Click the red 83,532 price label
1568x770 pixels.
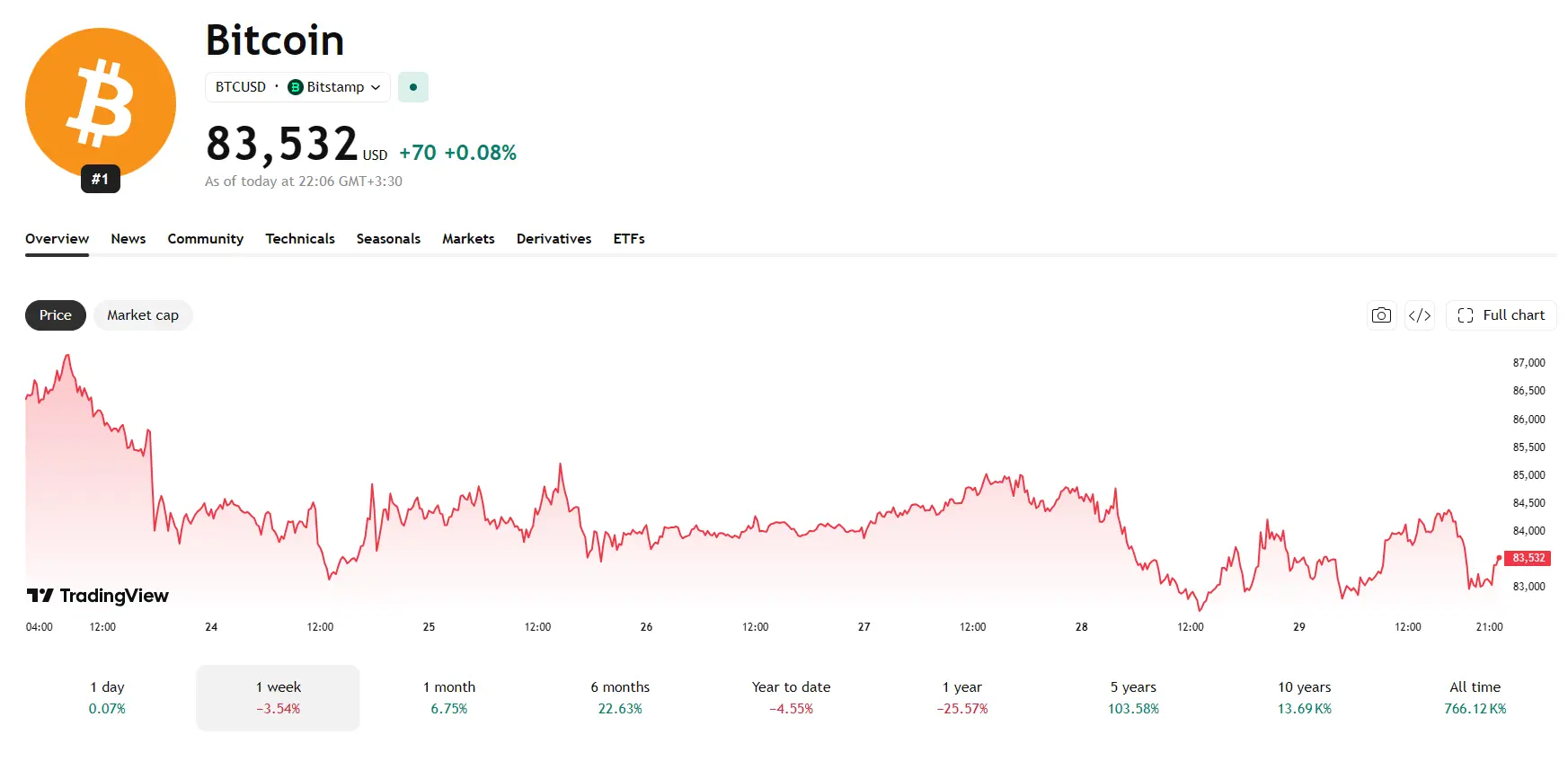pos(1528,558)
